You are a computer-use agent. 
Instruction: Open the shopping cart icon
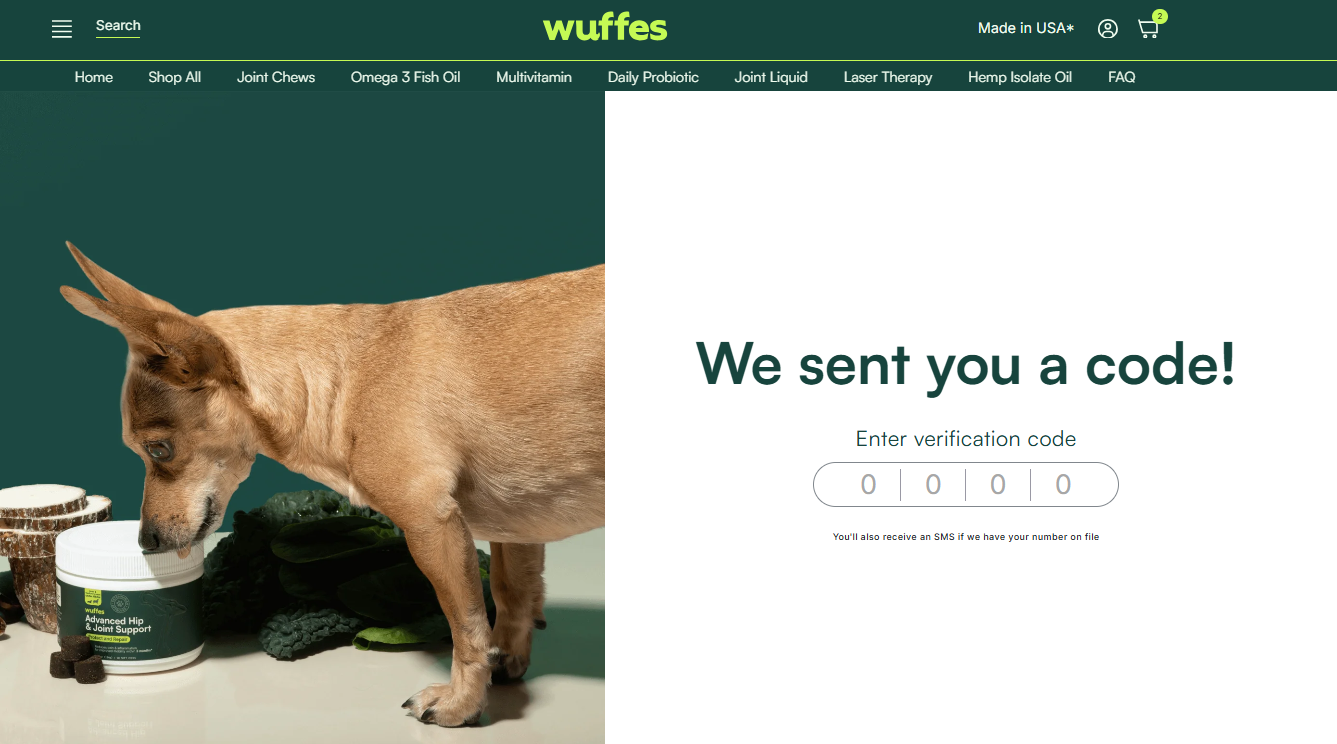pyautogui.click(x=1148, y=29)
